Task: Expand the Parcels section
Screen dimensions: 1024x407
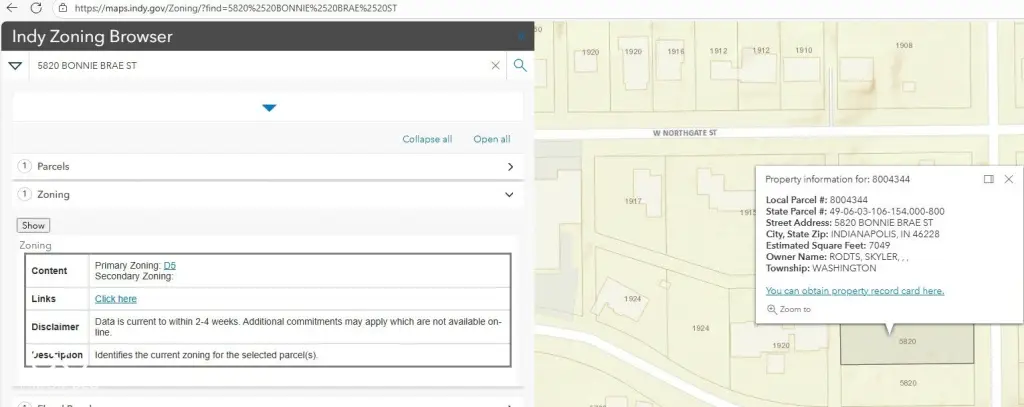Action: click(x=510, y=167)
